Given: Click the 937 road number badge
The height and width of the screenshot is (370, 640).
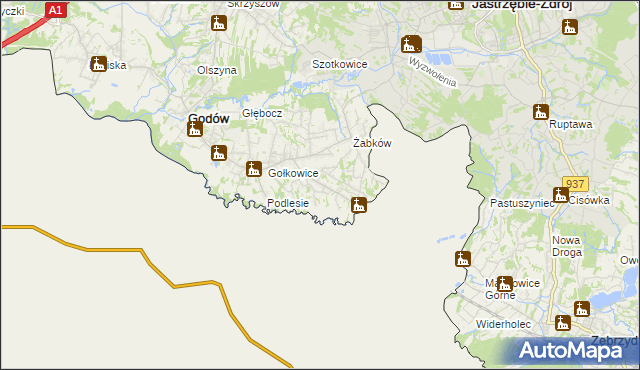Looking at the screenshot, I should pyautogui.click(x=575, y=184).
